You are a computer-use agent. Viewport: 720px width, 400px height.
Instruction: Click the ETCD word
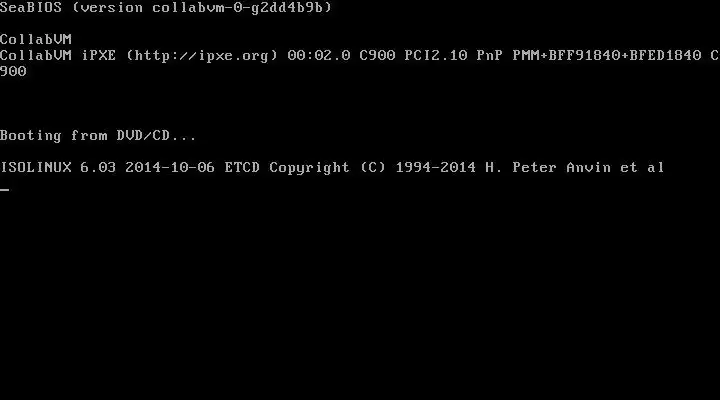242,168
